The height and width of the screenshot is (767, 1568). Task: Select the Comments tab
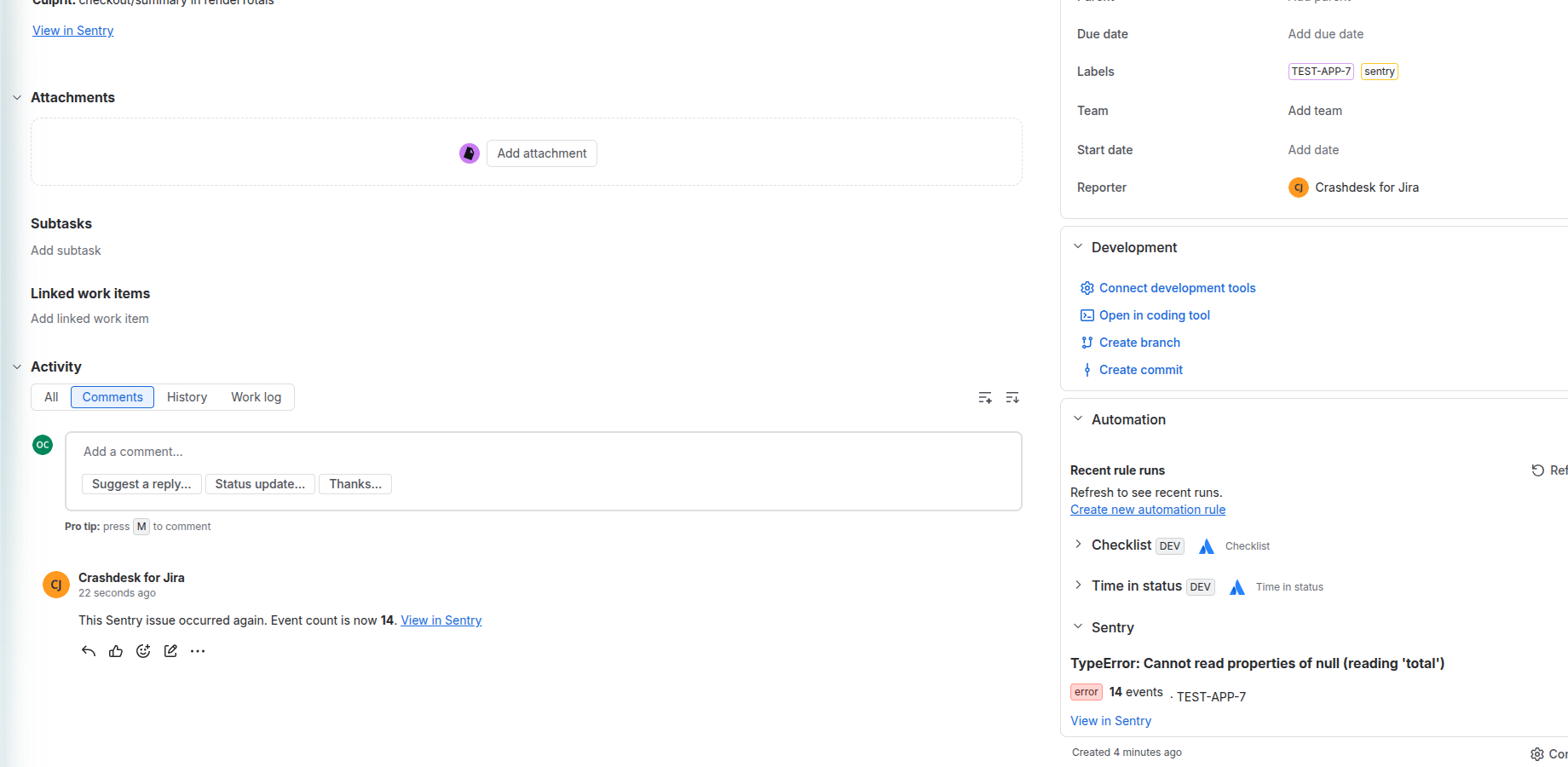click(x=112, y=397)
